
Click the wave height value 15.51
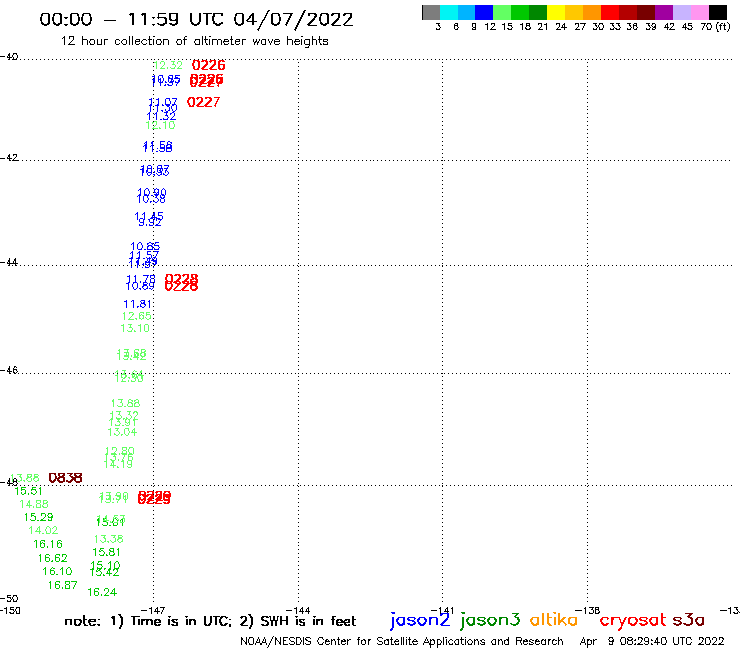point(28,491)
